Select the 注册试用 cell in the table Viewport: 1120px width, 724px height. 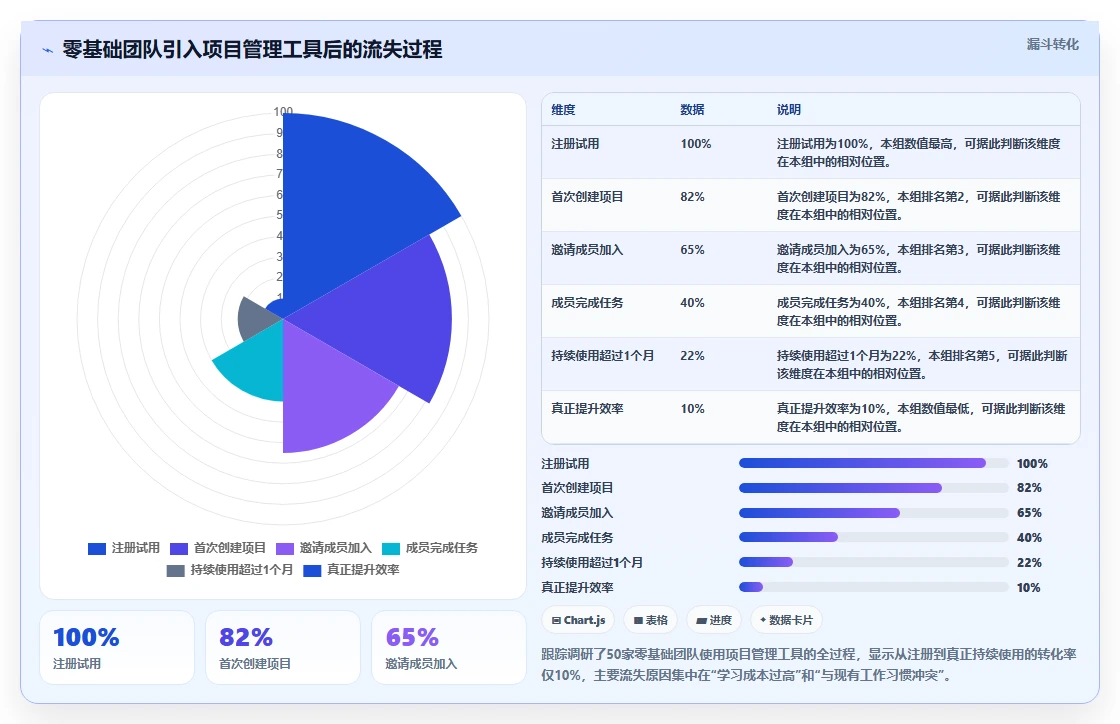[x=575, y=144]
